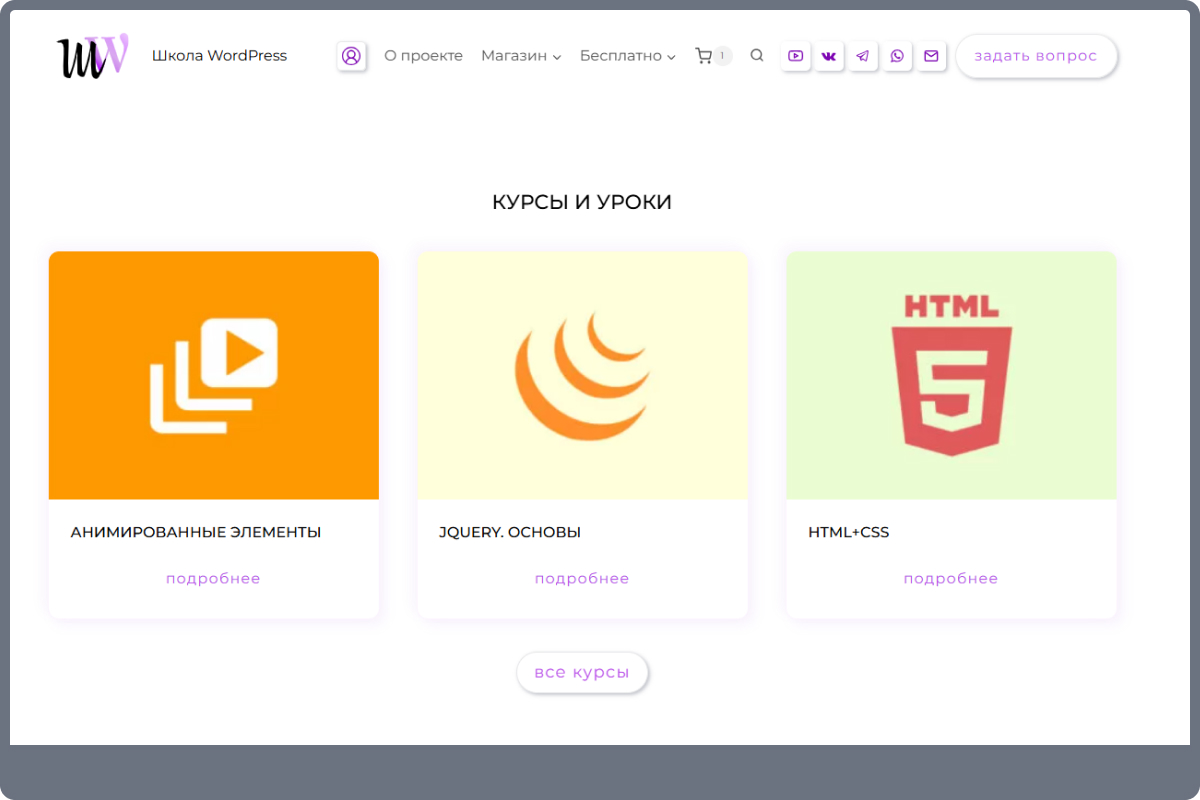Screen dimensions: 1200x800
Task: Expand the Магазин dropdown menu
Action: [521, 56]
